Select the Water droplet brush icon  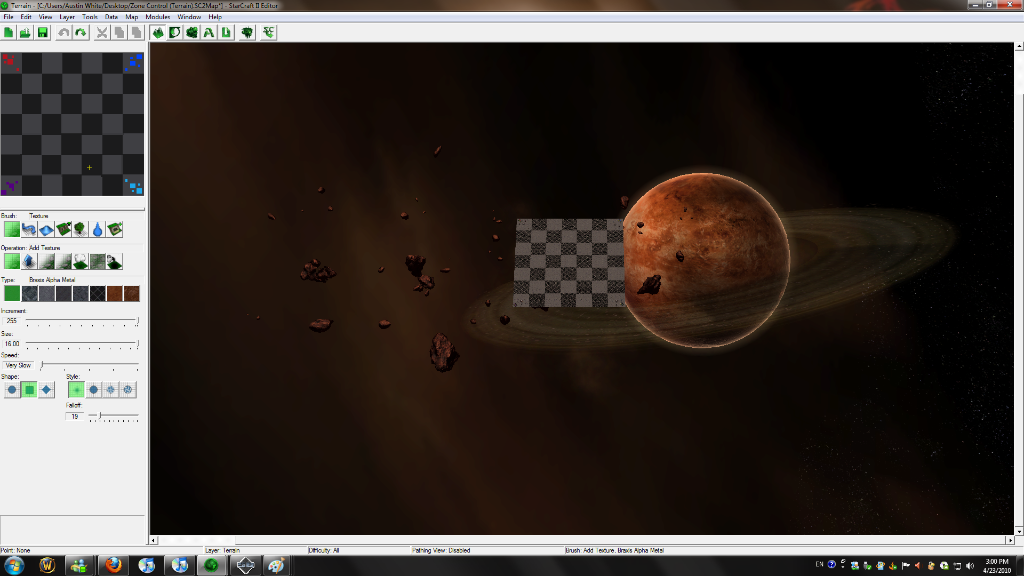97,229
